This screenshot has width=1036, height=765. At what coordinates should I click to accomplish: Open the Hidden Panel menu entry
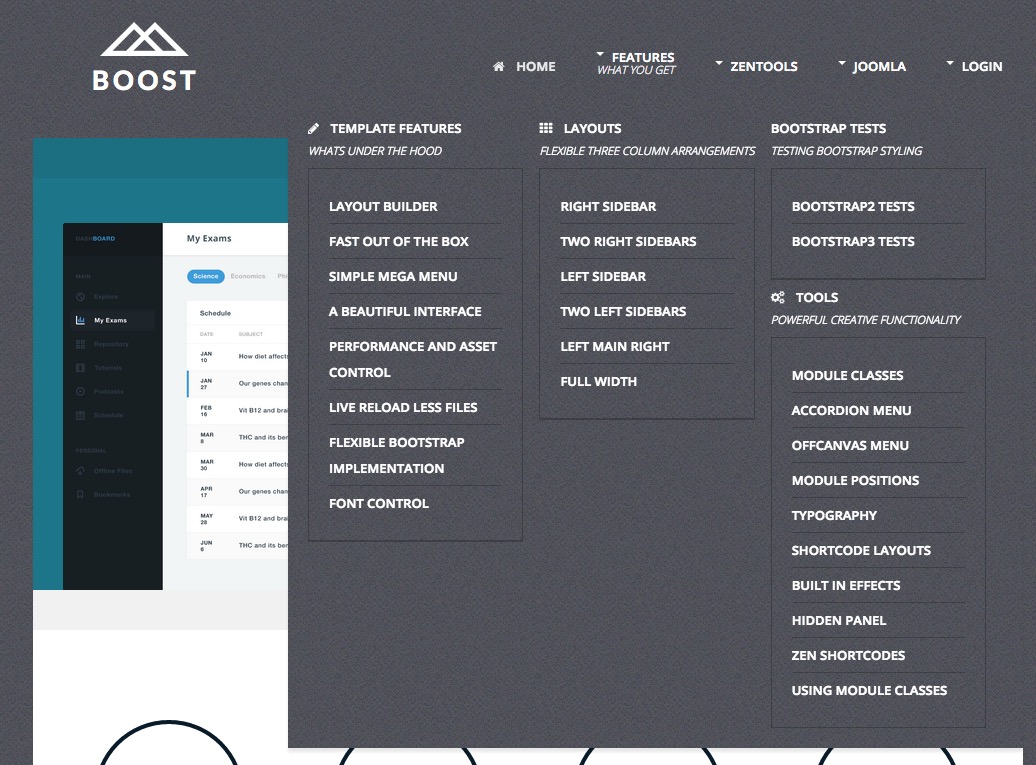tap(839, 621)
